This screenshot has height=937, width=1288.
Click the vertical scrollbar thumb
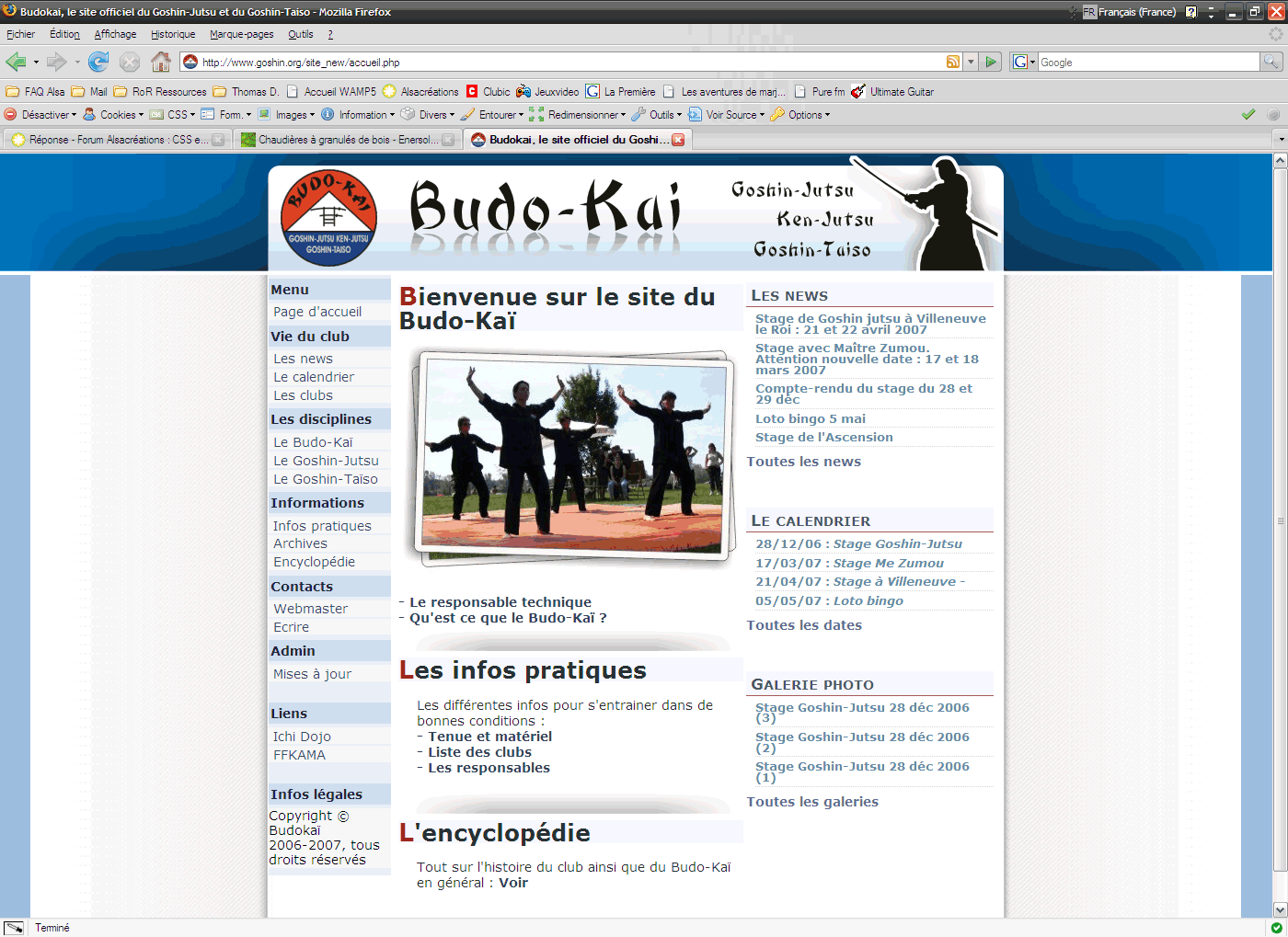point(1280,520)
